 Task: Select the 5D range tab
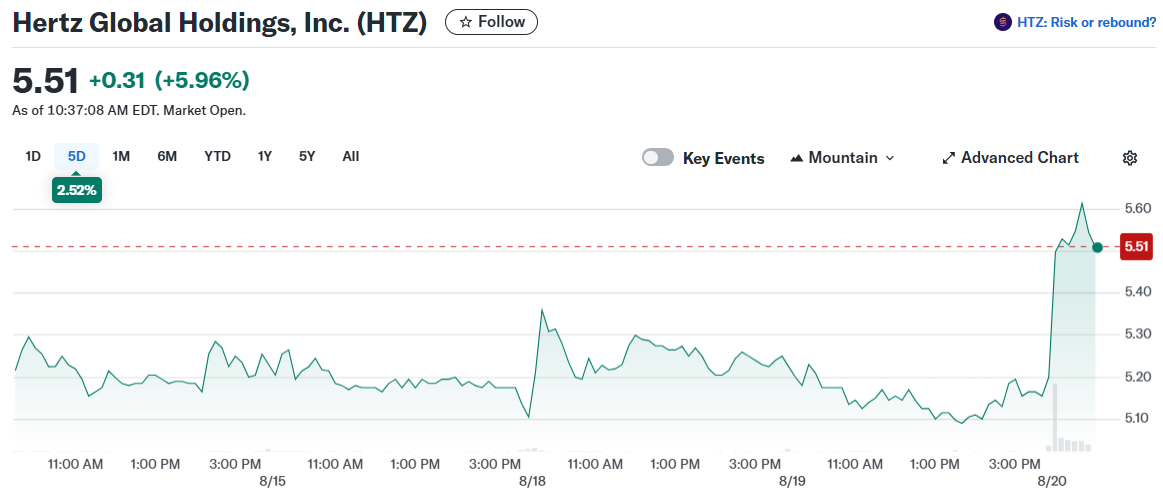[x=76, y=157]
